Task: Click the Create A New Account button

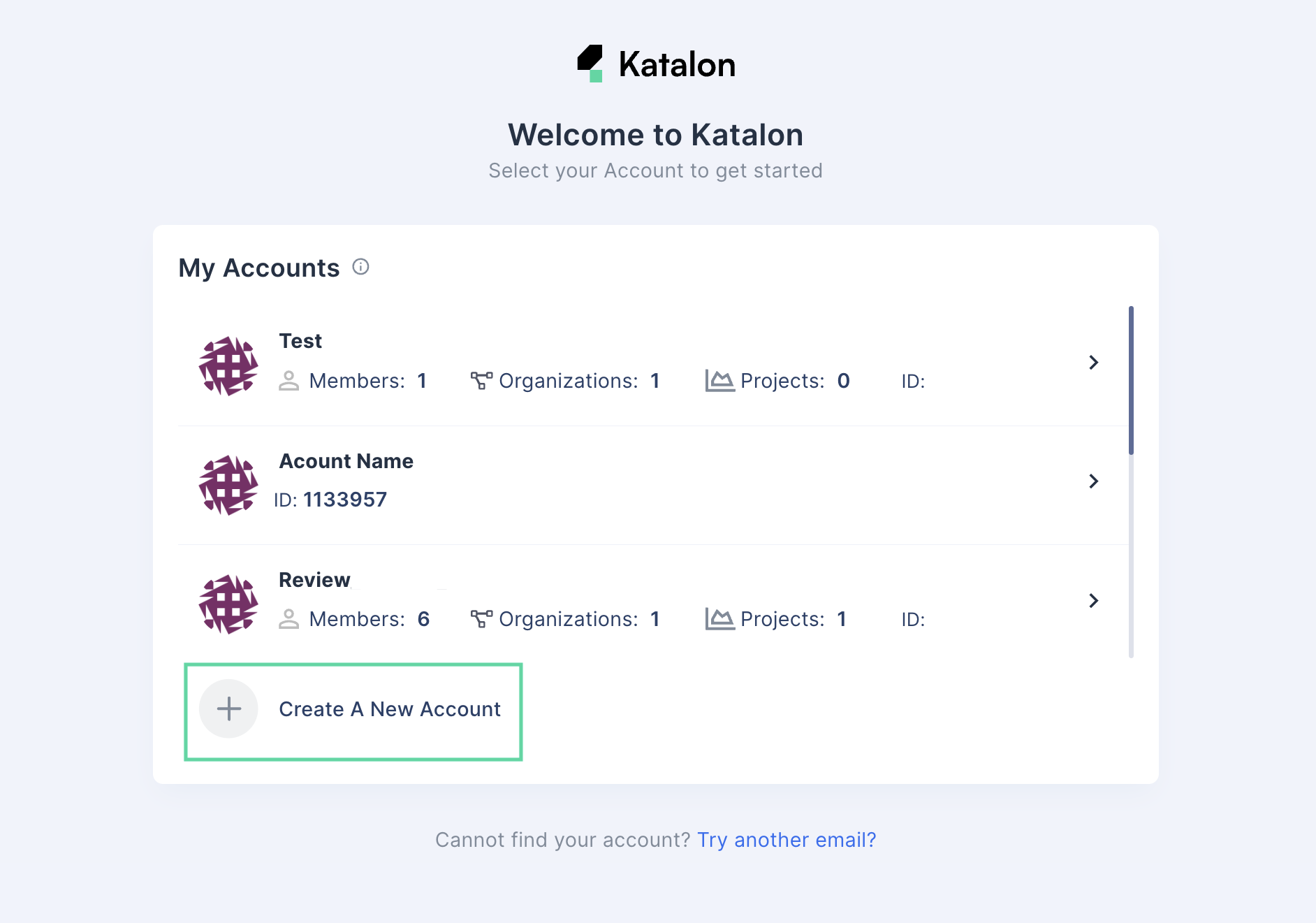Action: pos(353,710)
